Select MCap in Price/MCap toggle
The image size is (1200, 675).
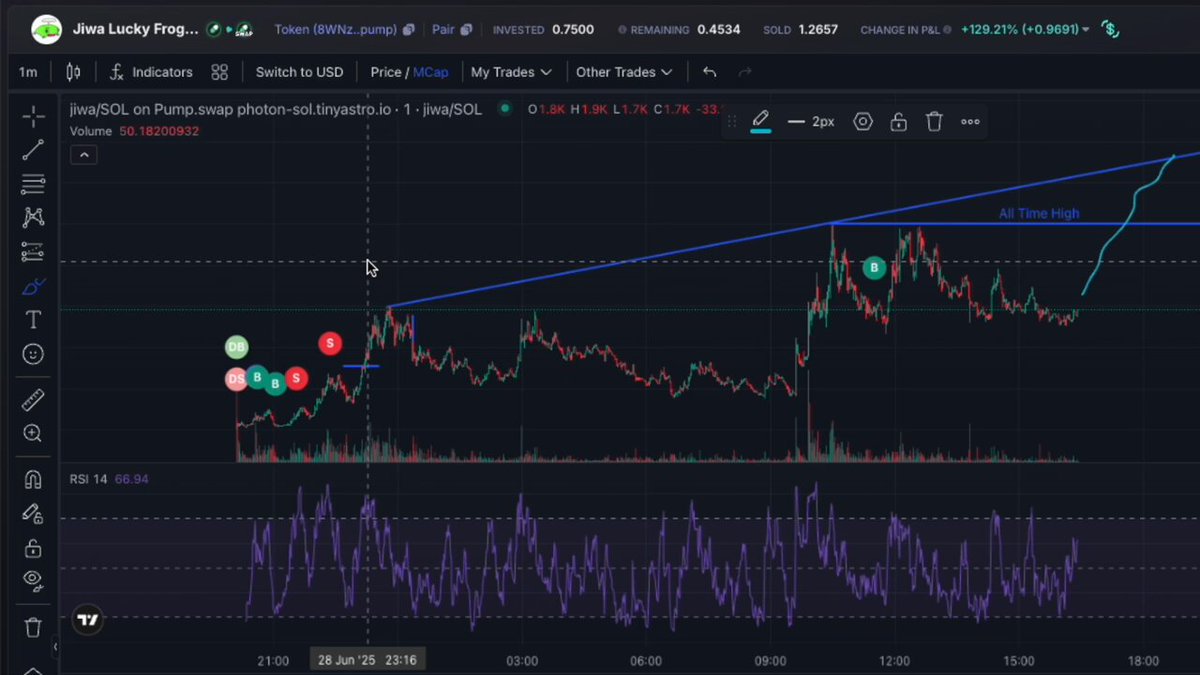(431, 72)
